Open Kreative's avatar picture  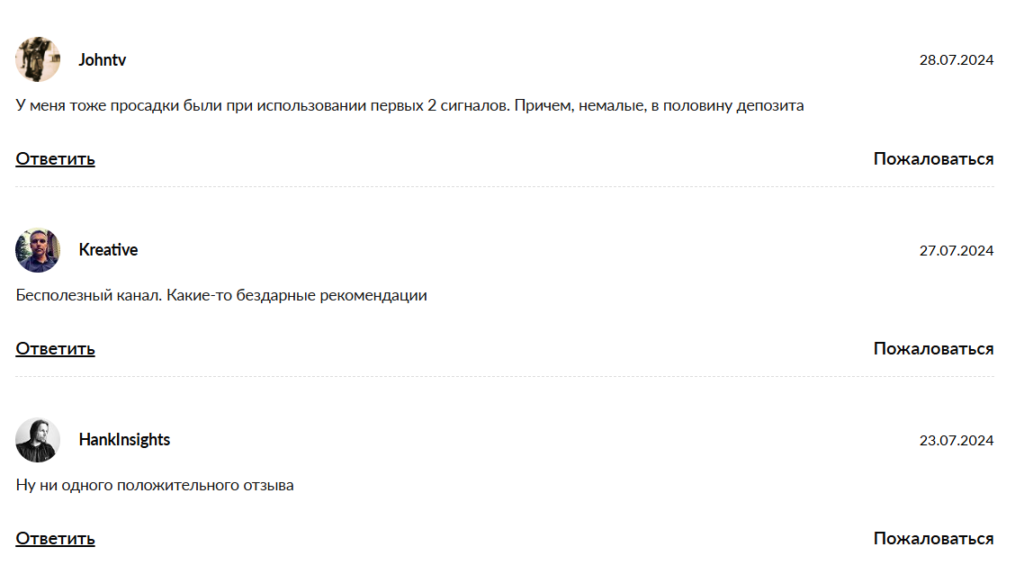pyautogui.click(x=37, y=250)
